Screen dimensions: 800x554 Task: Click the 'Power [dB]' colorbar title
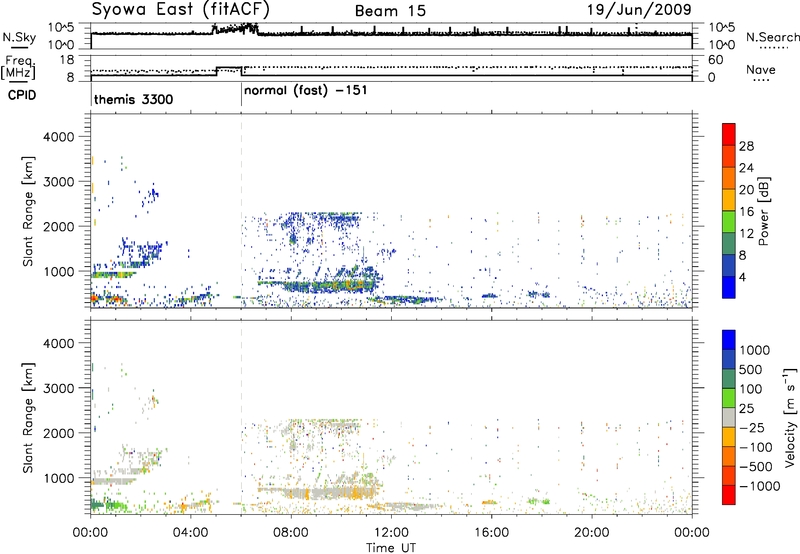coord(763,211)
